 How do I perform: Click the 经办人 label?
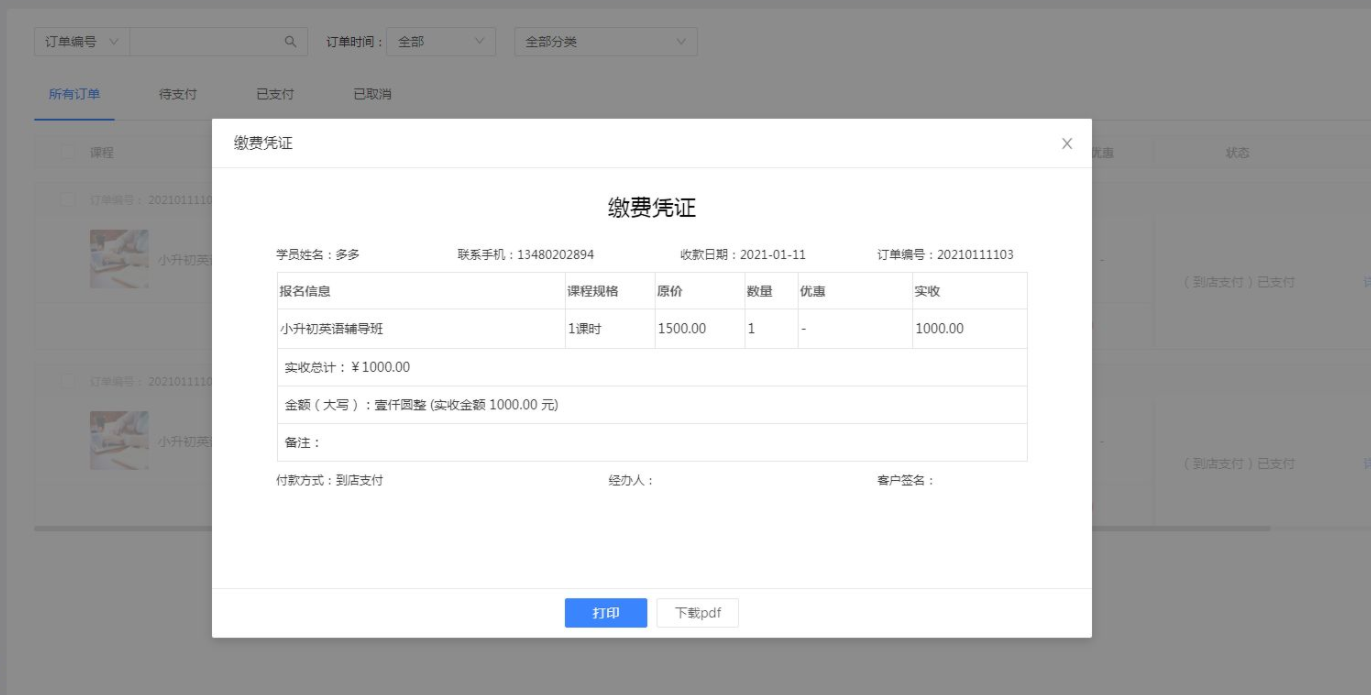pyautogui.click(x=631, y=480)
